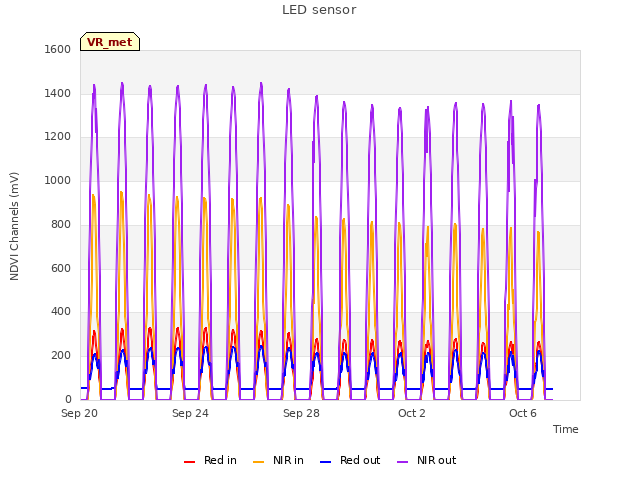Toggle the NIR in legend entry
This screenshot has width=640, height=480.
pos(278,460)
